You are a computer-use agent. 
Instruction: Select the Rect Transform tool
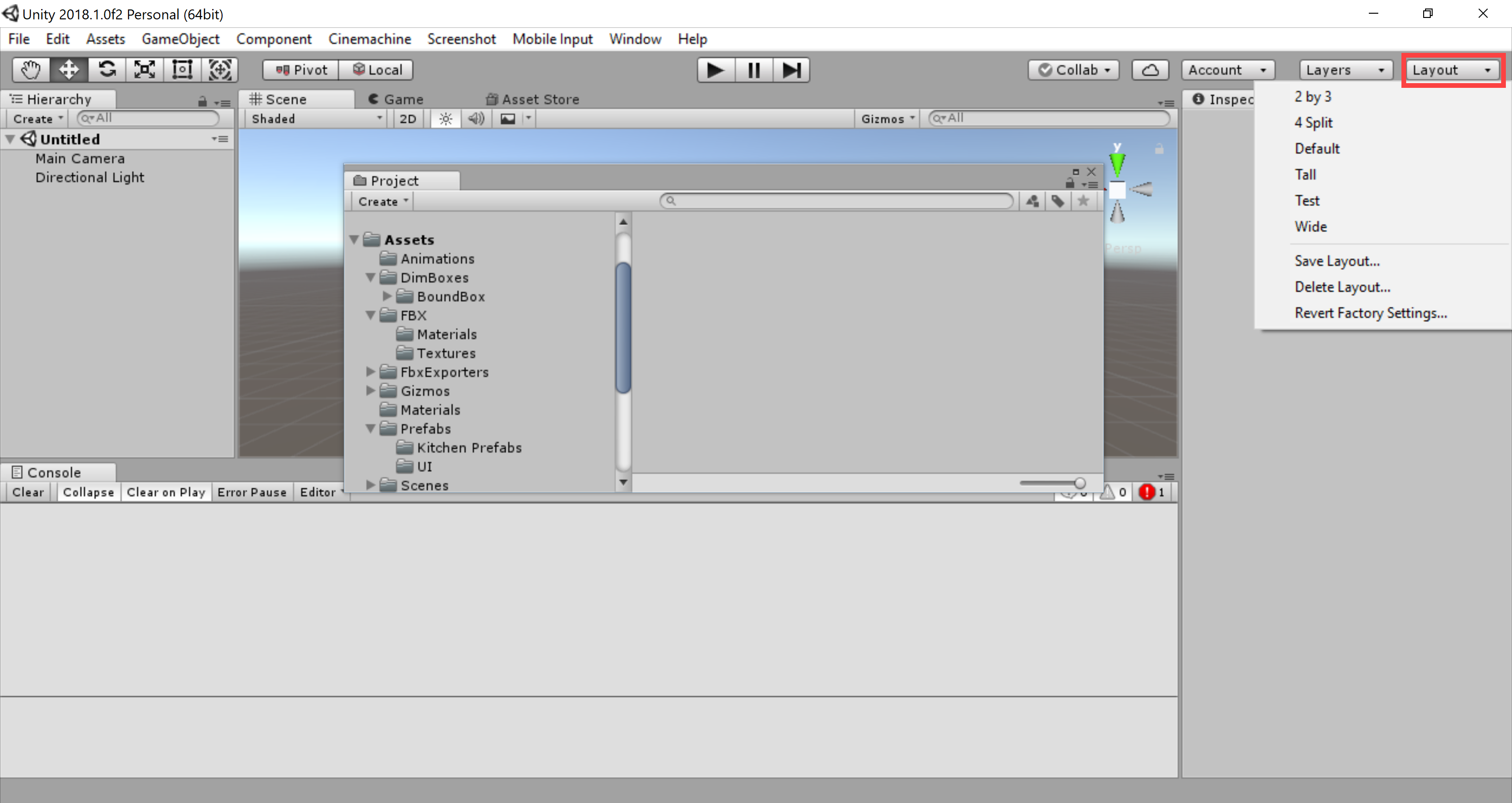pyautogui.click(x=182, y=70)
